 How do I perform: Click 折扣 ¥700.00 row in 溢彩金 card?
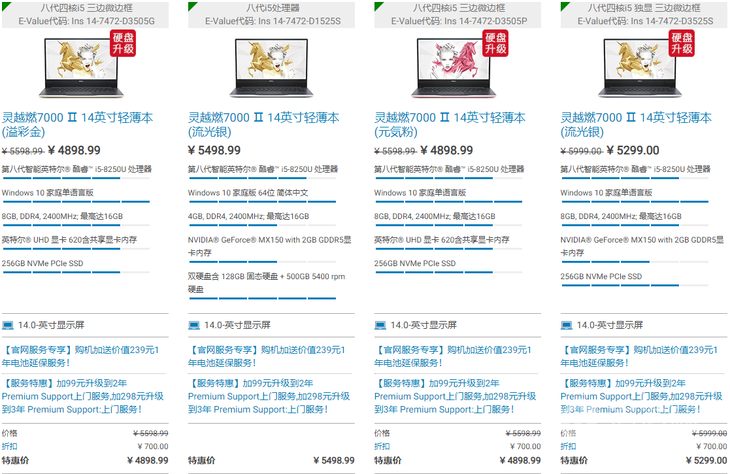pos(85,447)
